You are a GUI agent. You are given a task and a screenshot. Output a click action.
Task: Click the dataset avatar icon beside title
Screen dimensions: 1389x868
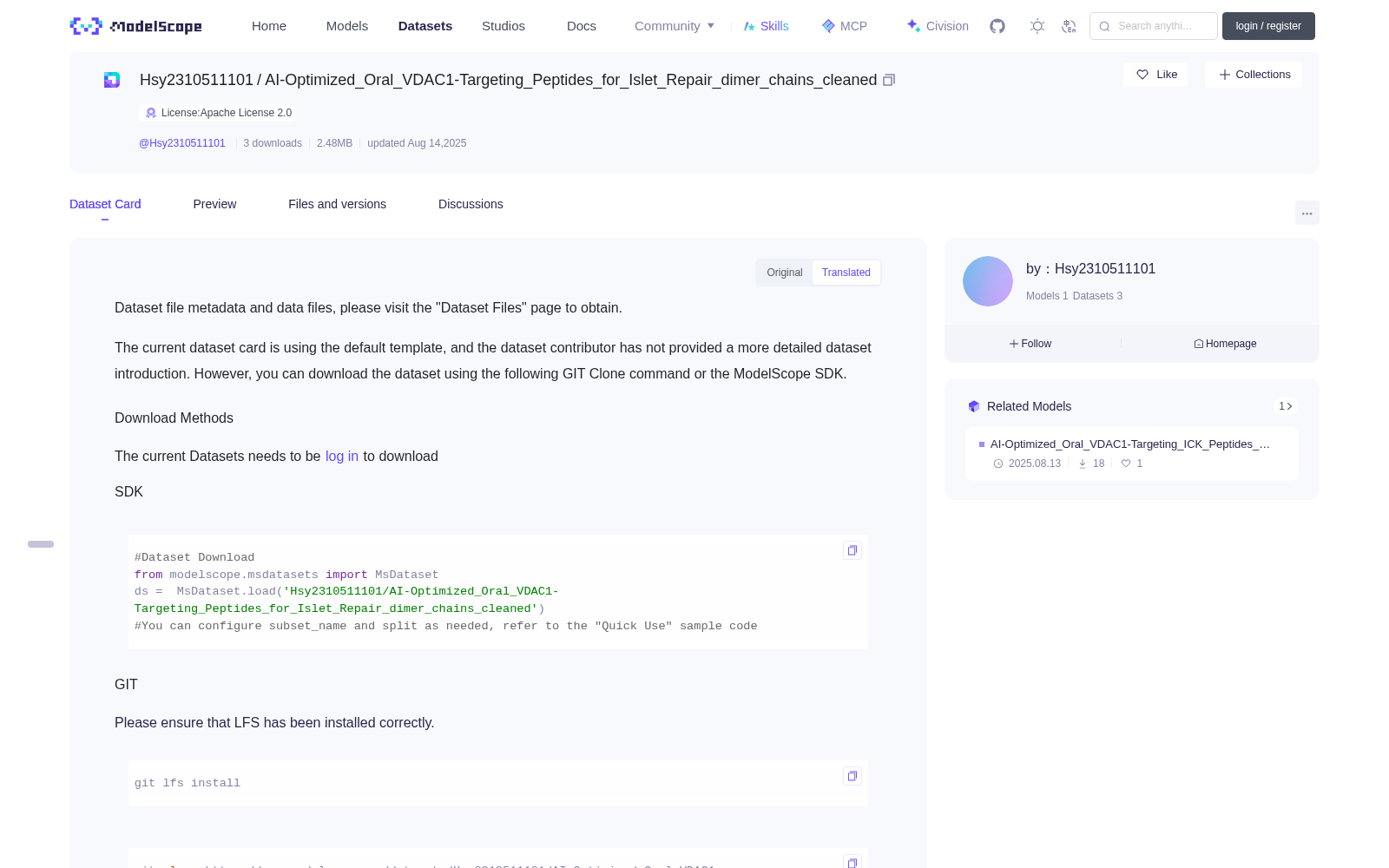tap(112, 80)
